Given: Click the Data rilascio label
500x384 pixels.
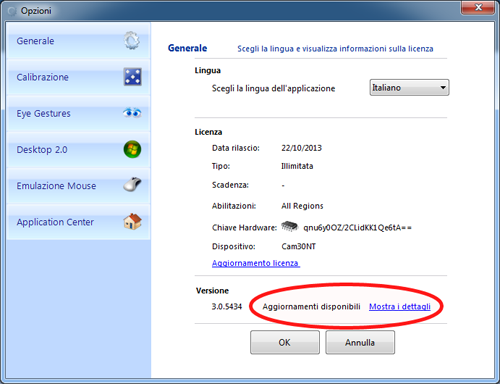Looking at the screenshot, I should [236, 148].
